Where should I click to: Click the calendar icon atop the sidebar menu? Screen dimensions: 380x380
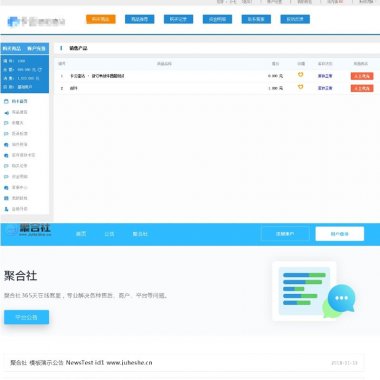tap(6, 101)
